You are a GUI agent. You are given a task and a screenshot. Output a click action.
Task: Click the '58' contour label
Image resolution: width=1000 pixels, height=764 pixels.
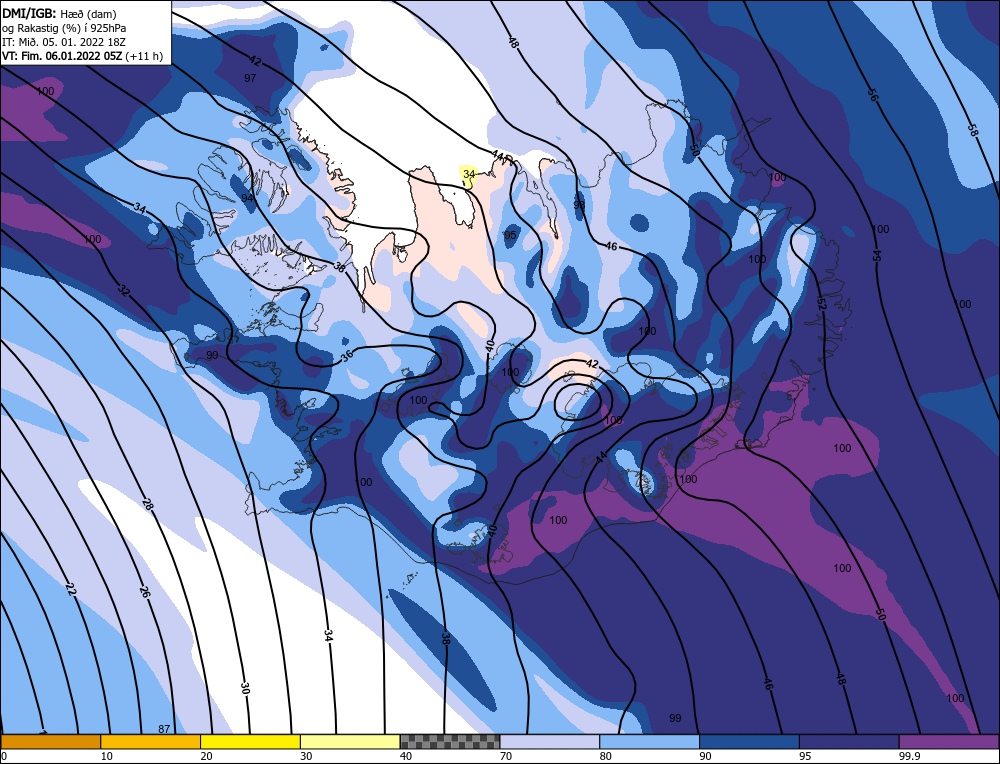(973, 130)
